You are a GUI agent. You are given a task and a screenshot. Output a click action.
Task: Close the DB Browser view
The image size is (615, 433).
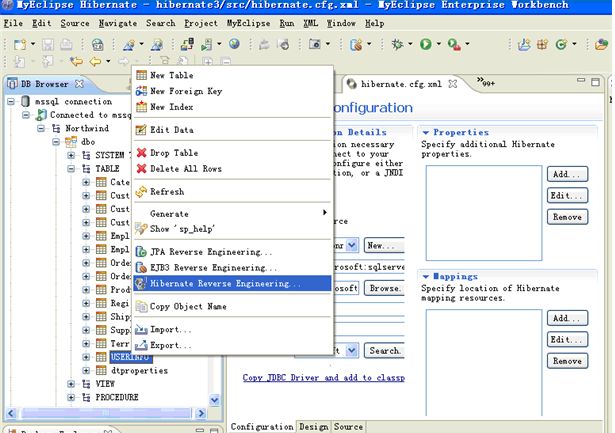tap(79, 84)
